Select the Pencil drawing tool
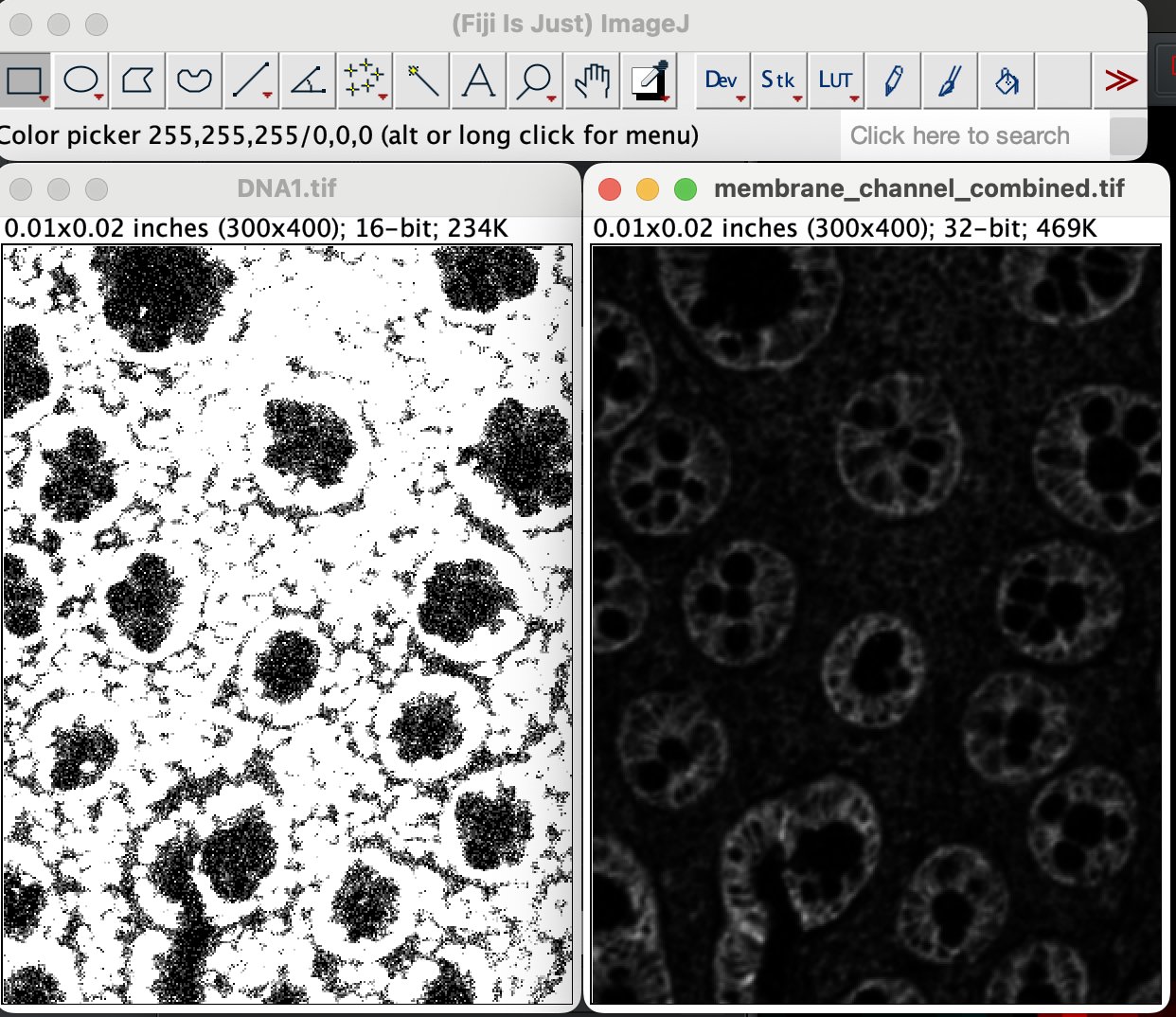This screenshot has width=1176, height=1017. point(893,80)
